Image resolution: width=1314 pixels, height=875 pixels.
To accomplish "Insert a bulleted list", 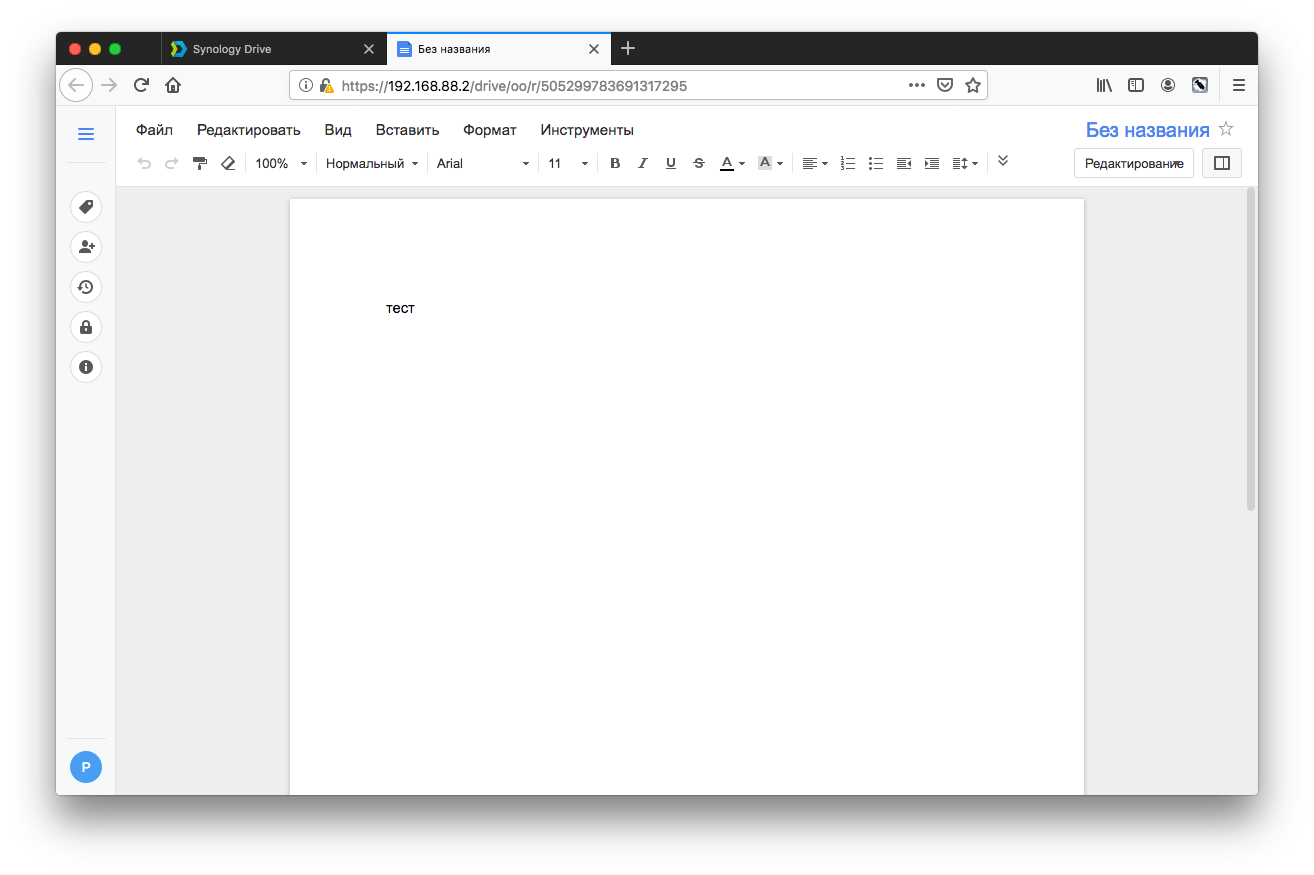I will click(x=876, y=163).
